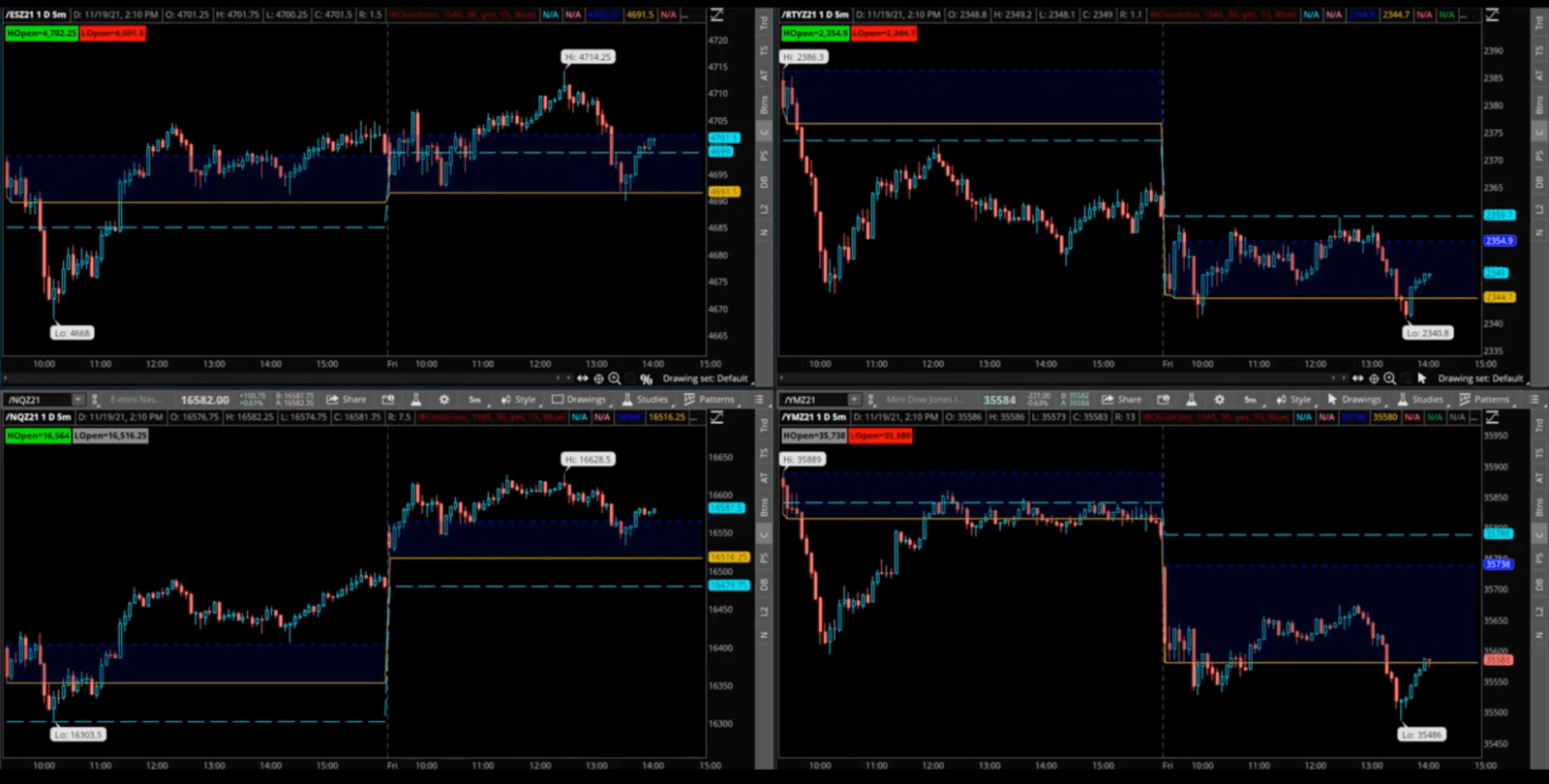Open the list menu icon in /NQZ21 toolbar
1549x784 pixels.
pos(759,399)
